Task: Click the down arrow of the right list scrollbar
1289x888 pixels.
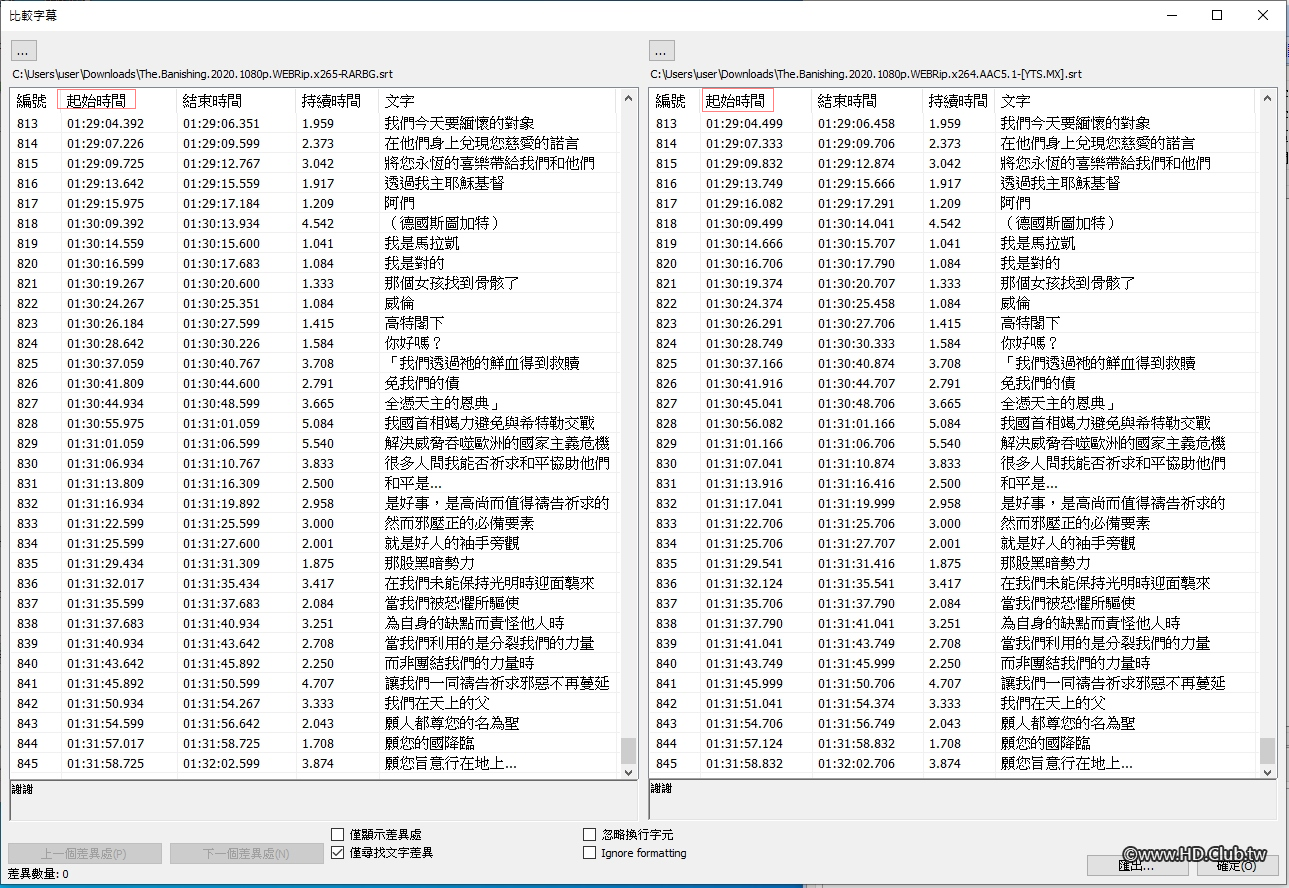Action: click(x=1268, y=772)
